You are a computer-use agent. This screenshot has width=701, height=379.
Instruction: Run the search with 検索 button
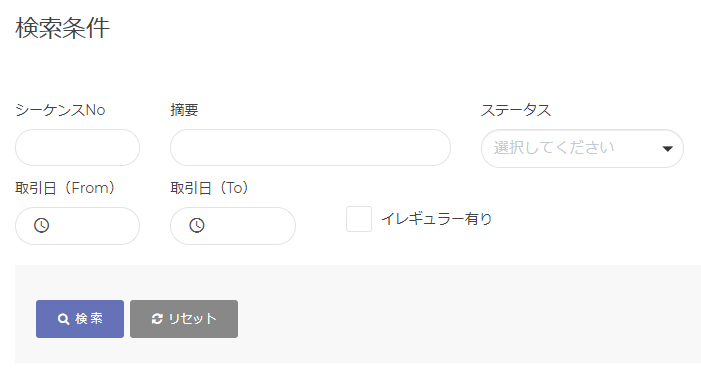[x=80, y=319]
